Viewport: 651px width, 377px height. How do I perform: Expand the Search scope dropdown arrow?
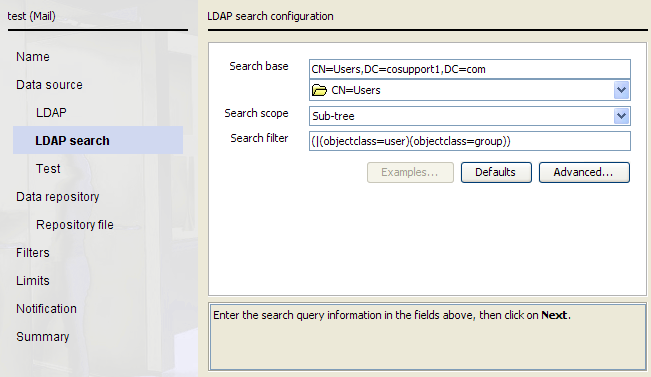621,116
